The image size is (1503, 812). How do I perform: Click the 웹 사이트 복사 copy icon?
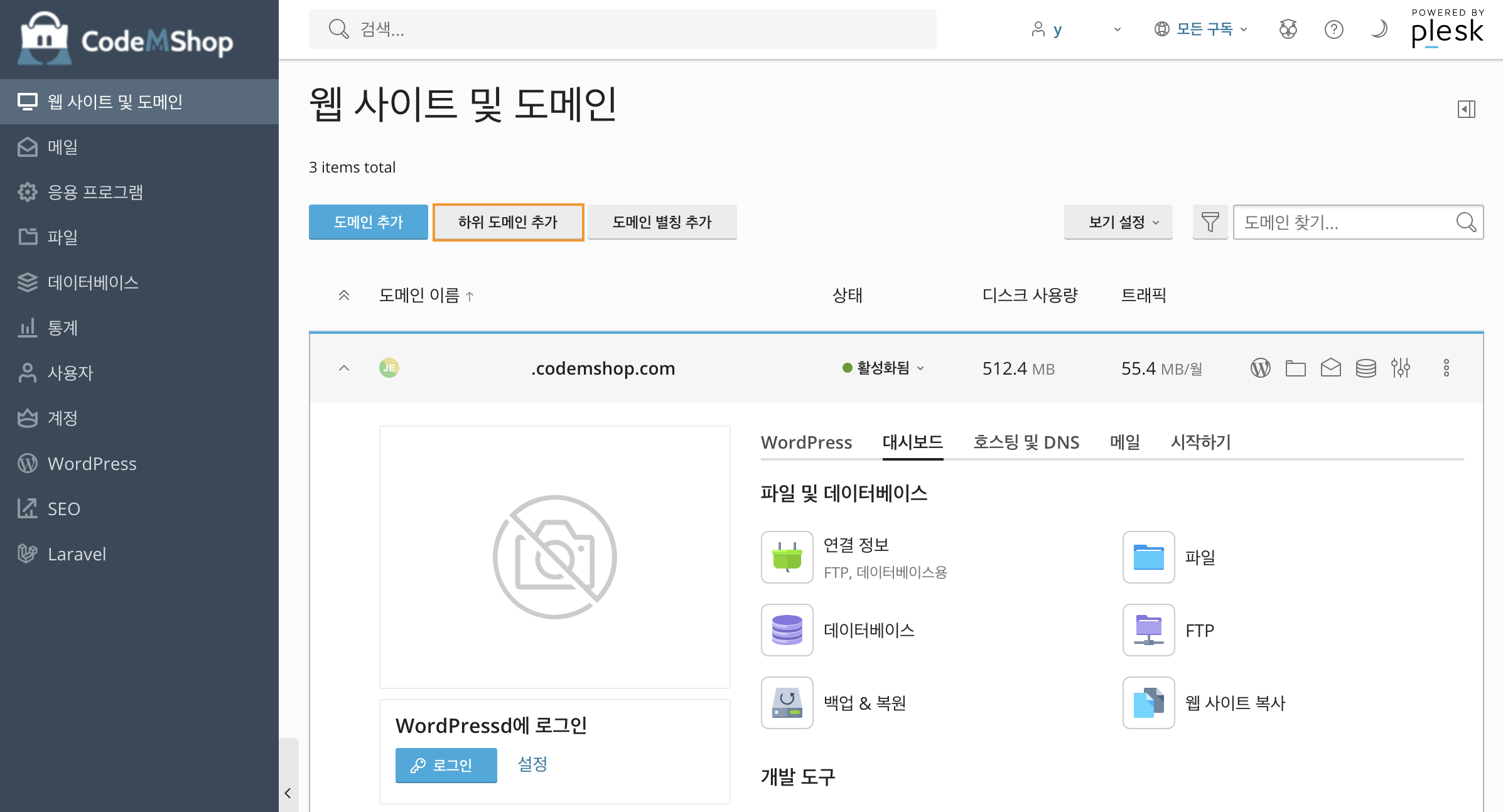tap(1148, 703)
